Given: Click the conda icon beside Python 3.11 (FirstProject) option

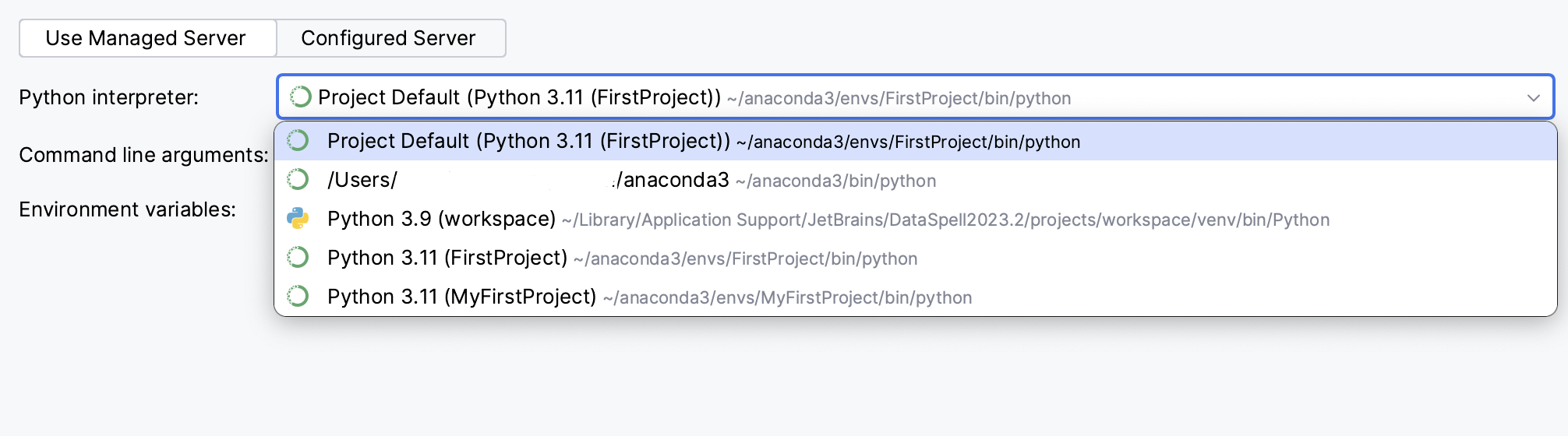Looking at the screenshot, I should tap(298, 258).
